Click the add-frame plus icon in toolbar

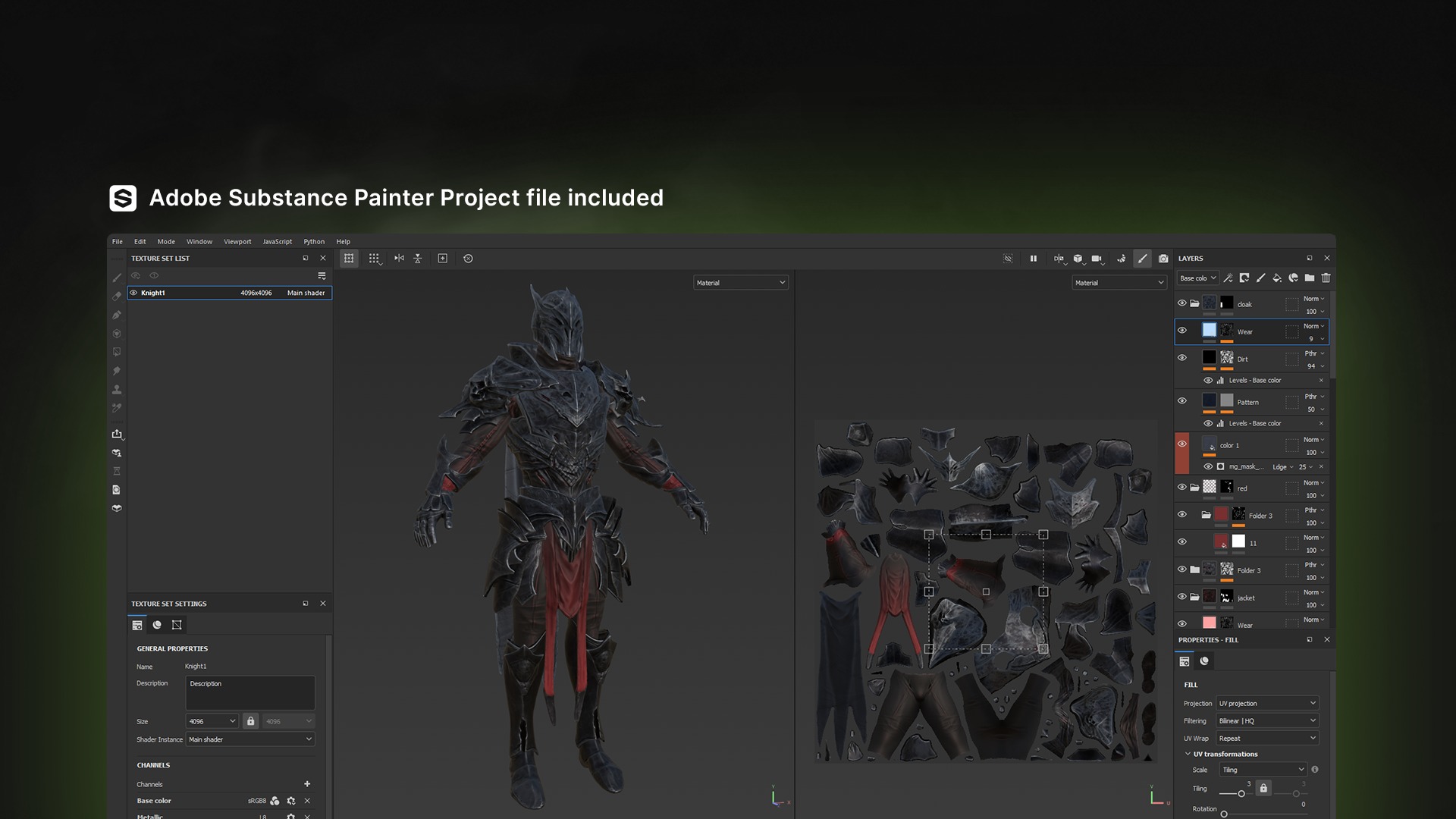click(x=443, y=259)
